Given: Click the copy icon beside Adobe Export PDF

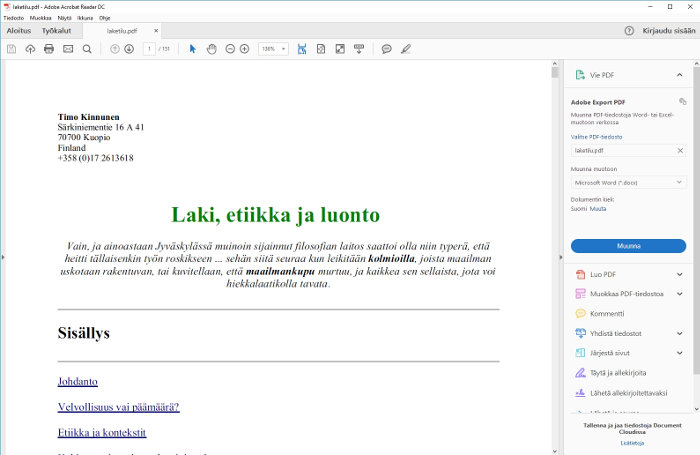Looking at the screenshot, I should (x=682, y=102).
